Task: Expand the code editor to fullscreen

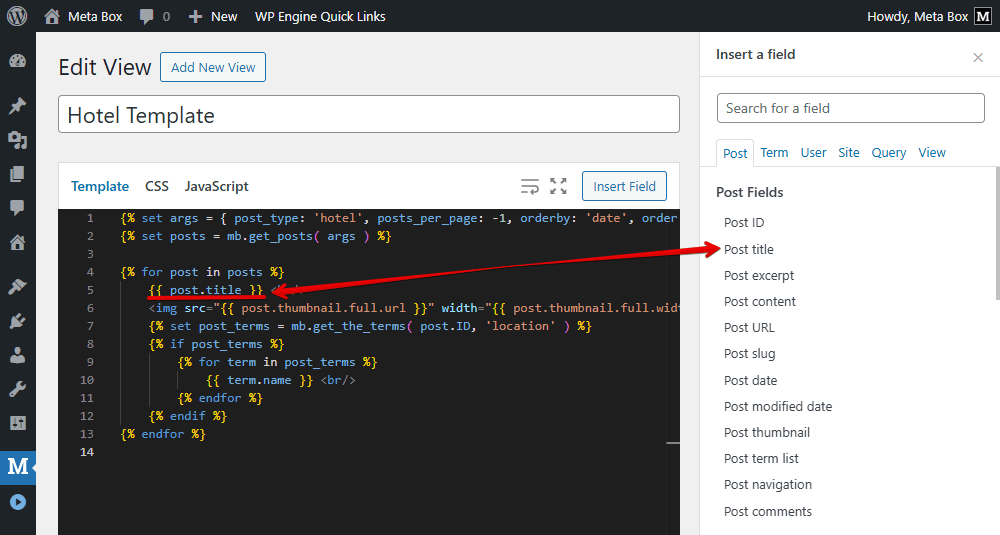Action: point(558,186)
